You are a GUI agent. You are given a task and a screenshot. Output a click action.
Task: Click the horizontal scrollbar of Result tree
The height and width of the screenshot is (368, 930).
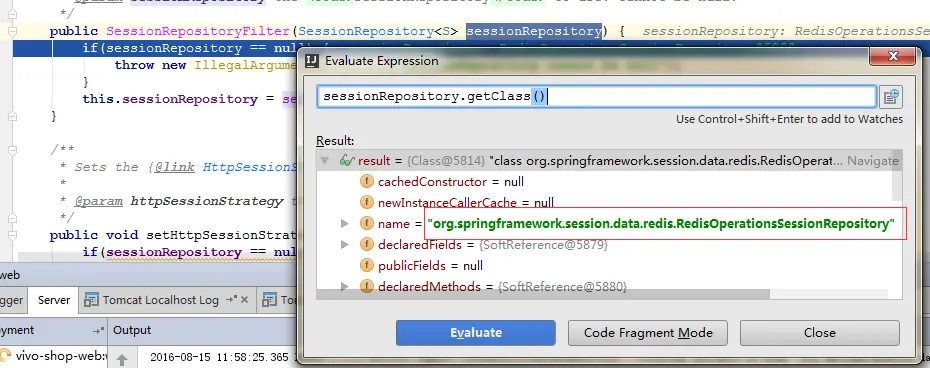click(543, 294)
